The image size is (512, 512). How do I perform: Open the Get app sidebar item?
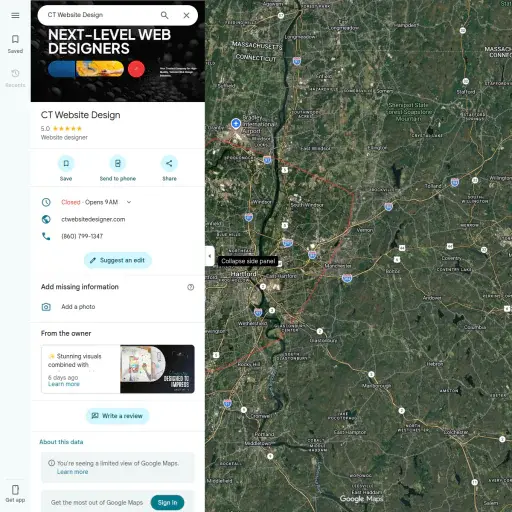click(x=15, y=494)
